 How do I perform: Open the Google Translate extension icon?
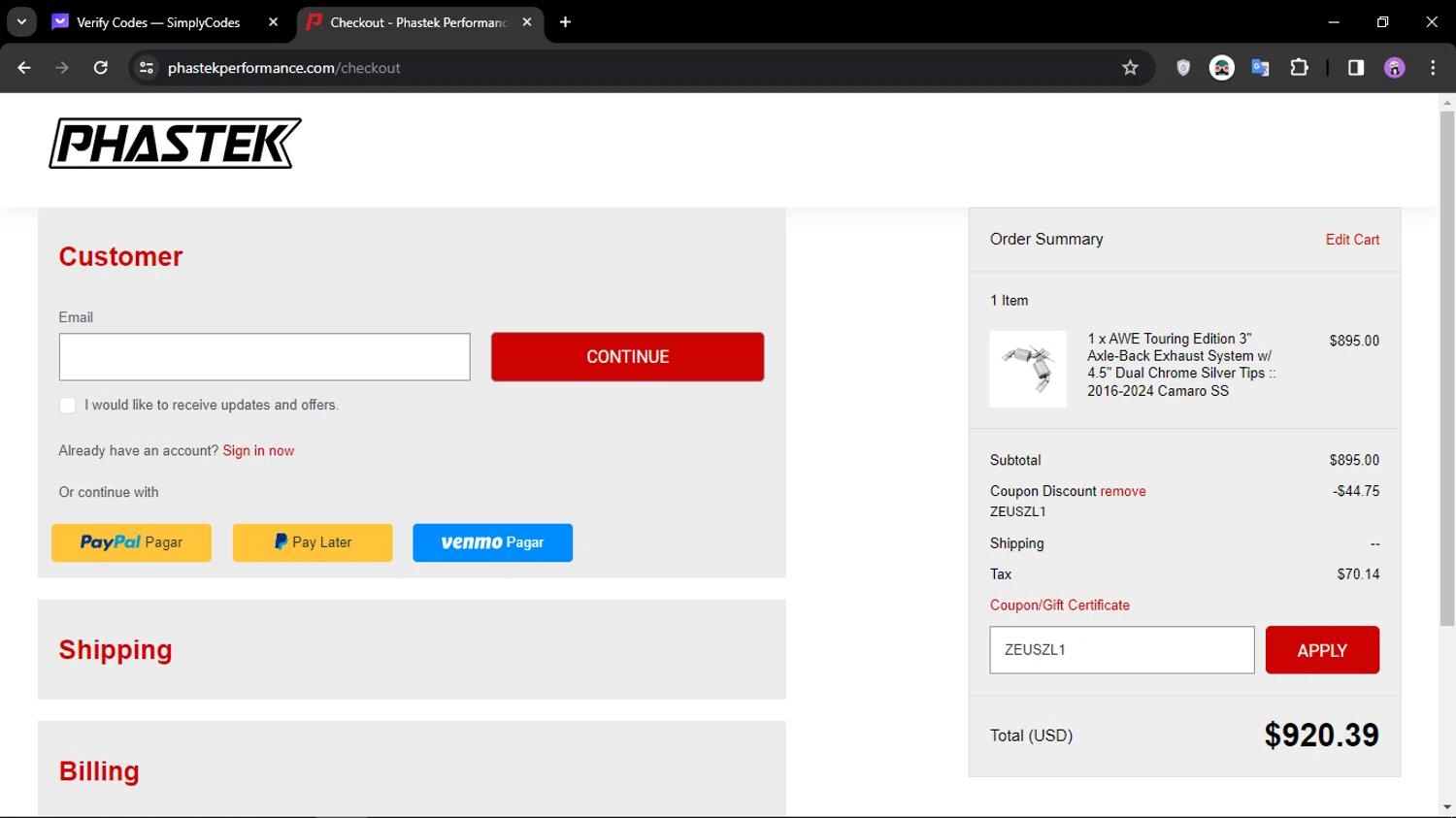1260,68
